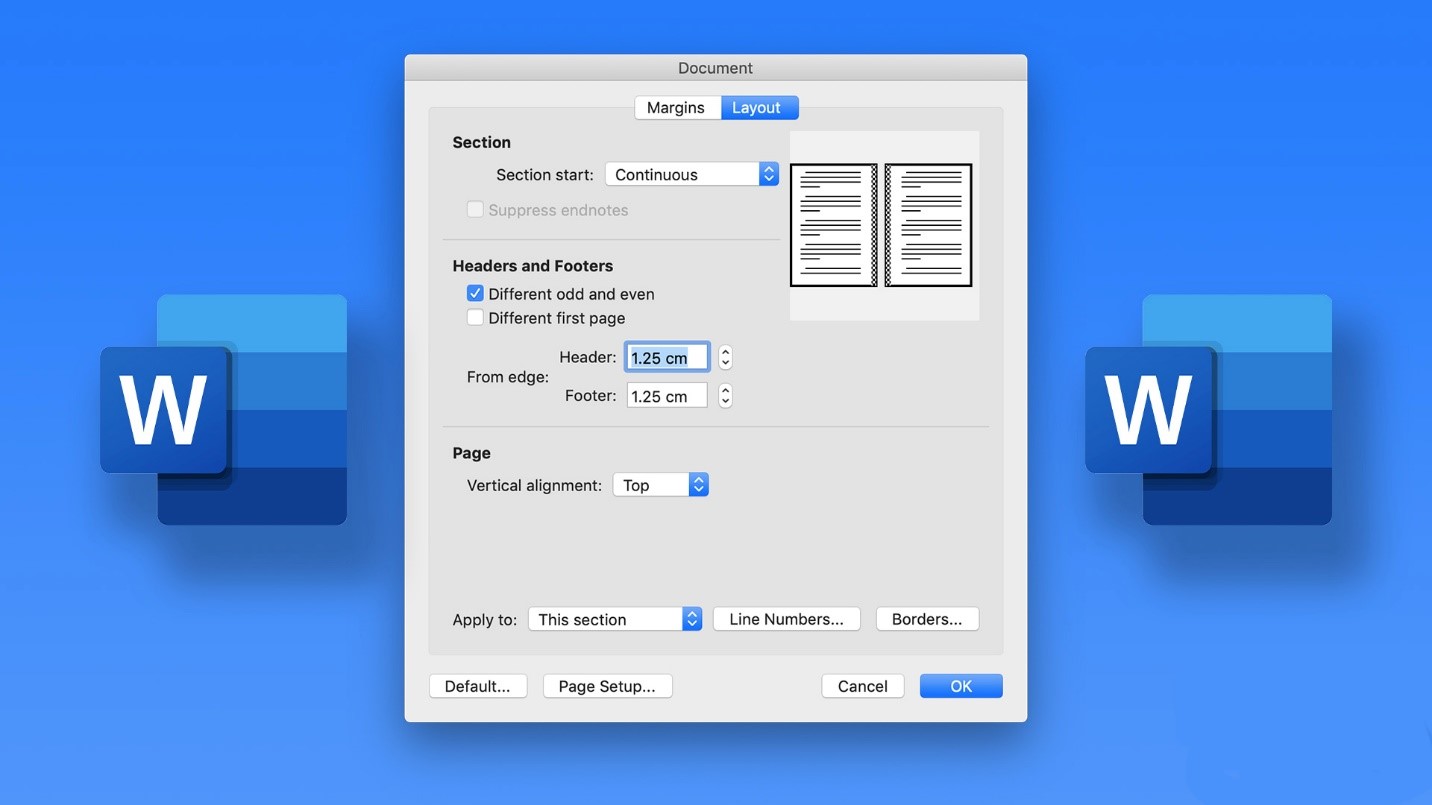Open the Line Numbers dialog

(x=787, y=619)
